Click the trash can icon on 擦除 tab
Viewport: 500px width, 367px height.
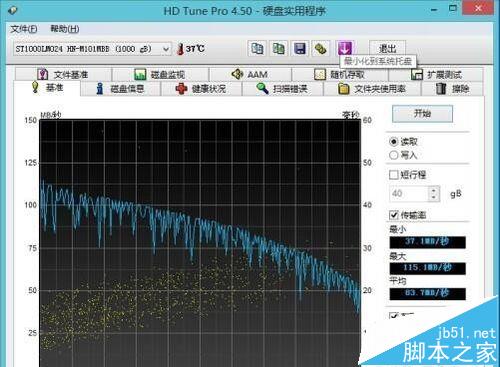[x=441, y=89]
